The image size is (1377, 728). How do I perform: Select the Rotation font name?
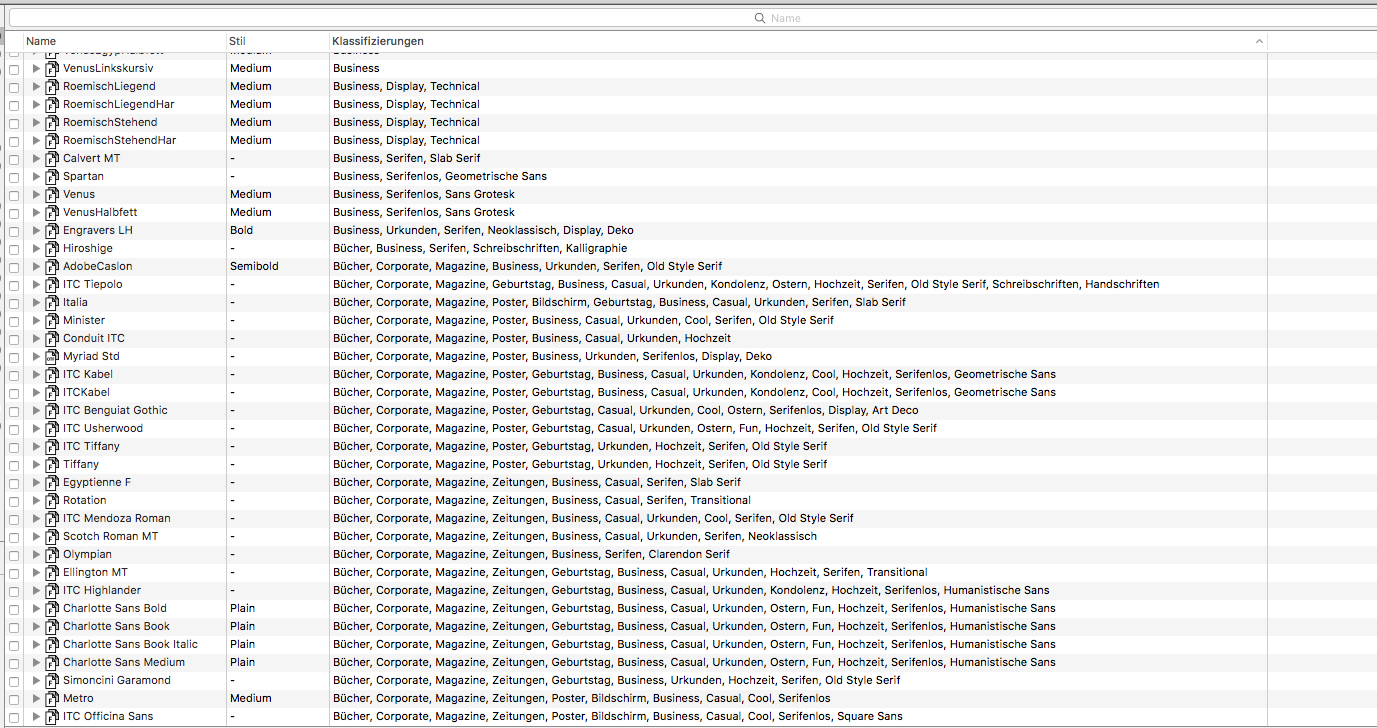(x=84, y=500)
